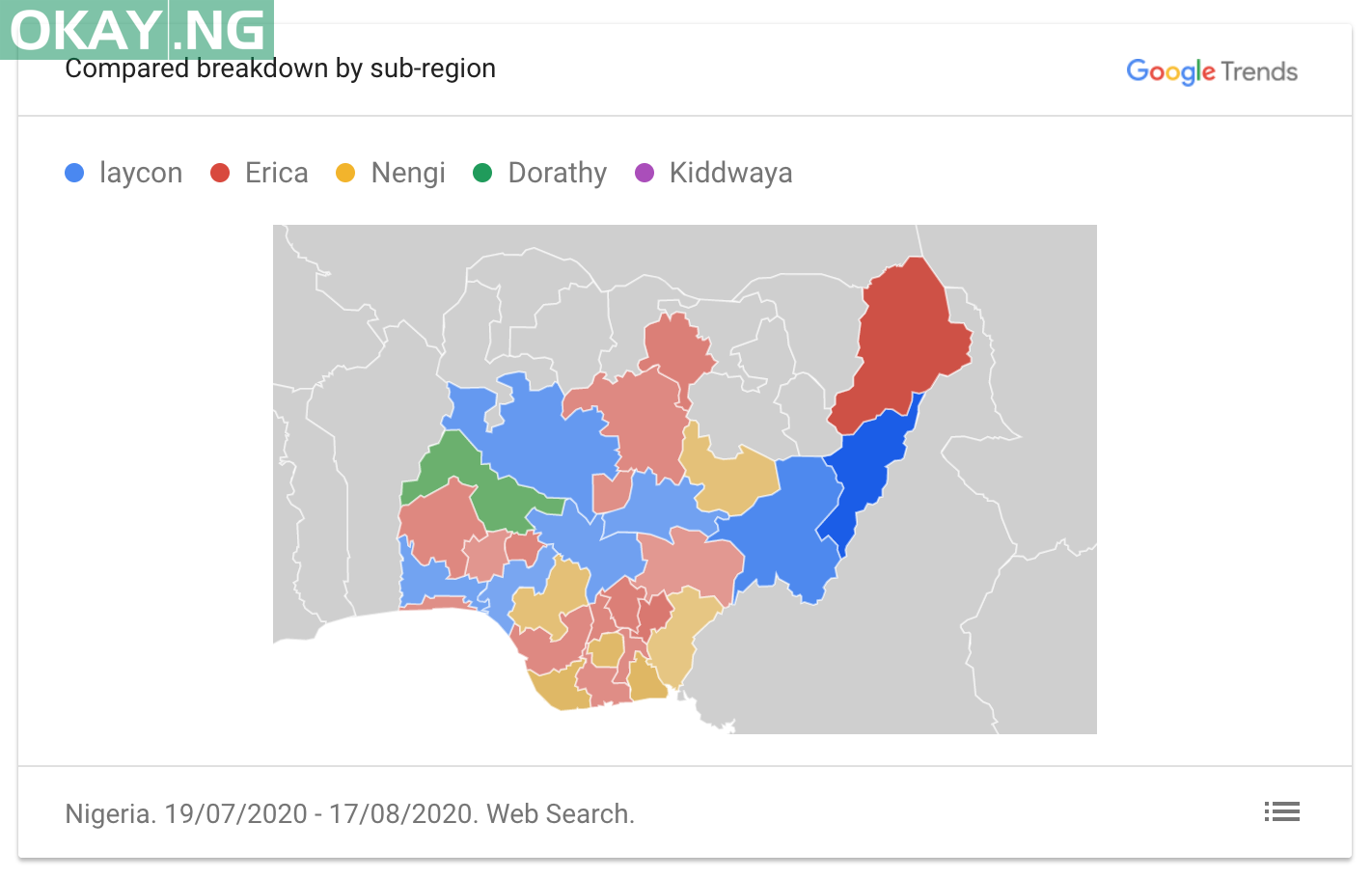The image size is (1372, 878).
Task: Click the yellow Nengi legend dot
Action: pos(345,173)
